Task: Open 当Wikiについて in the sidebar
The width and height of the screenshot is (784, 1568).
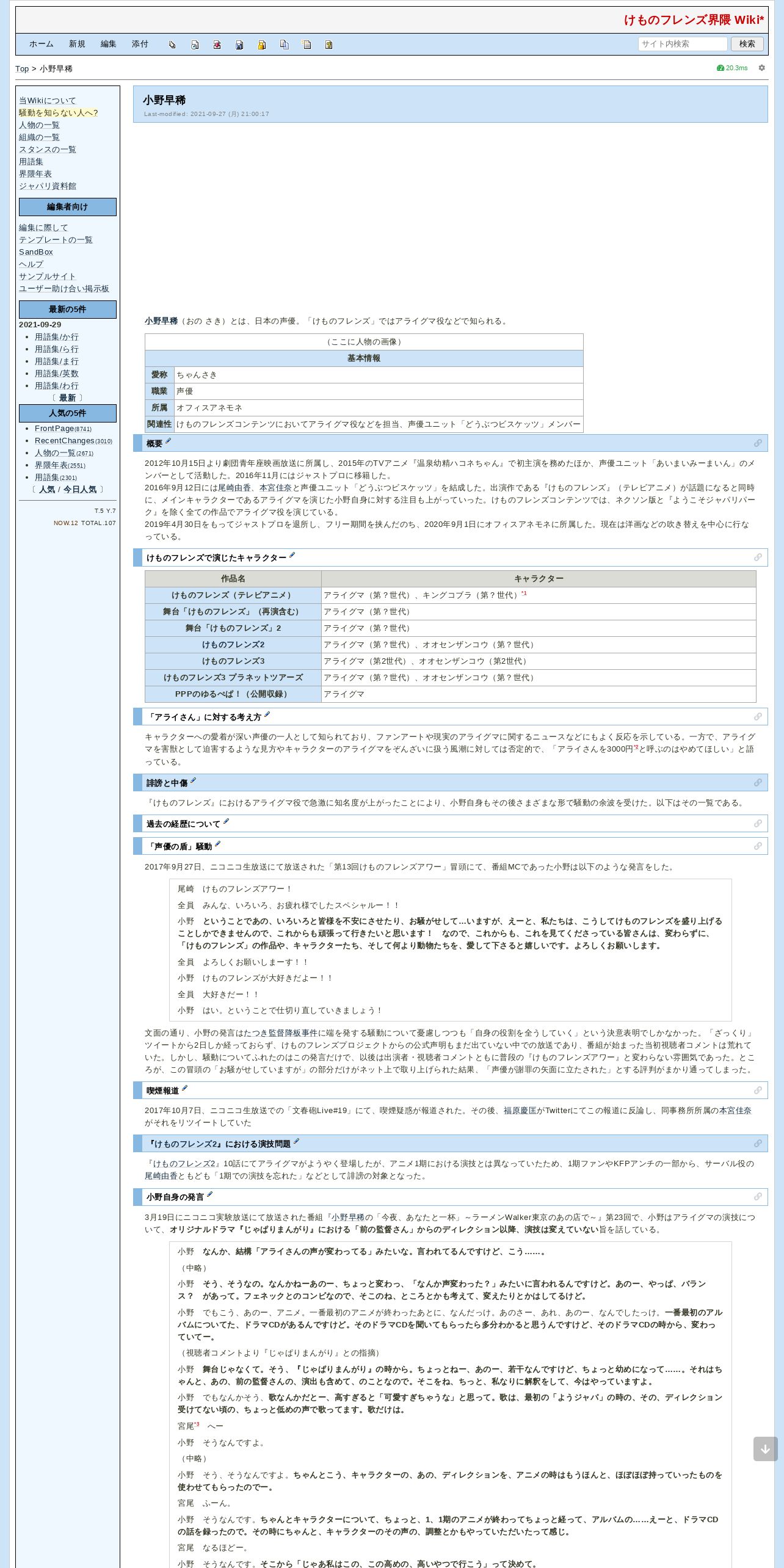Action: click(x=48, y=101)
